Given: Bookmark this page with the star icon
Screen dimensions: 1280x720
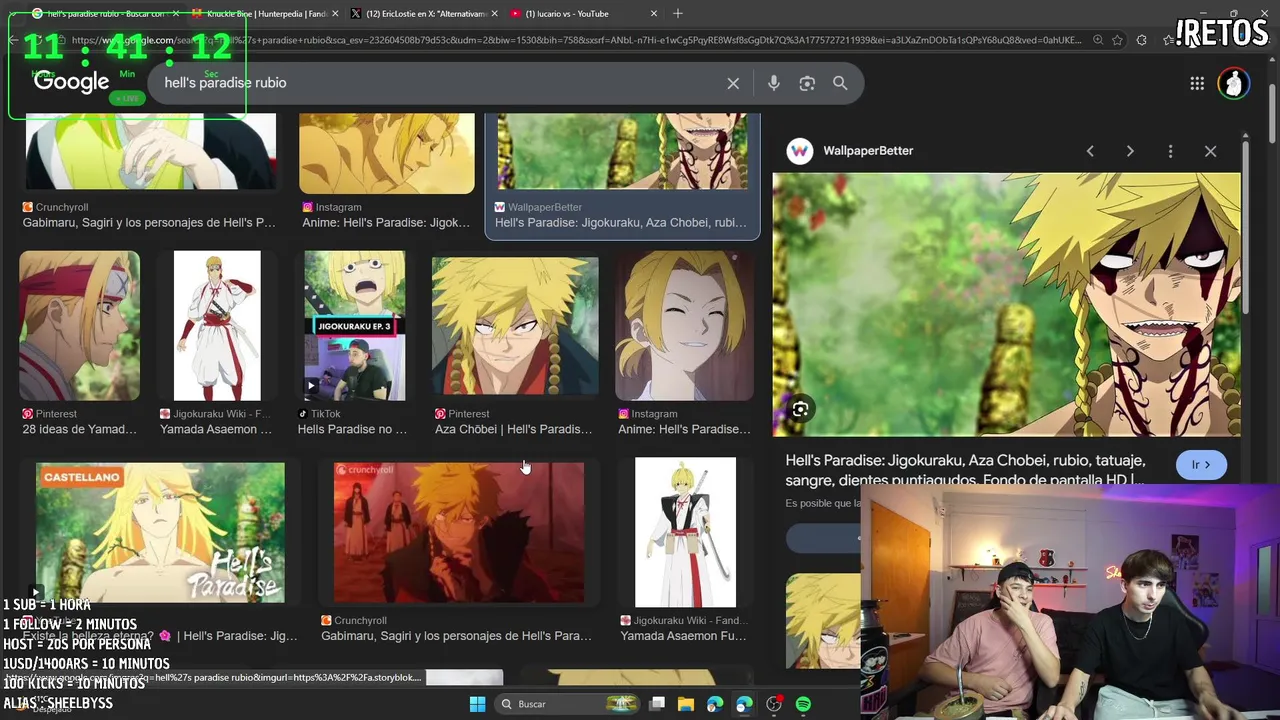Looking at the screenshot, I should 1117,40.
